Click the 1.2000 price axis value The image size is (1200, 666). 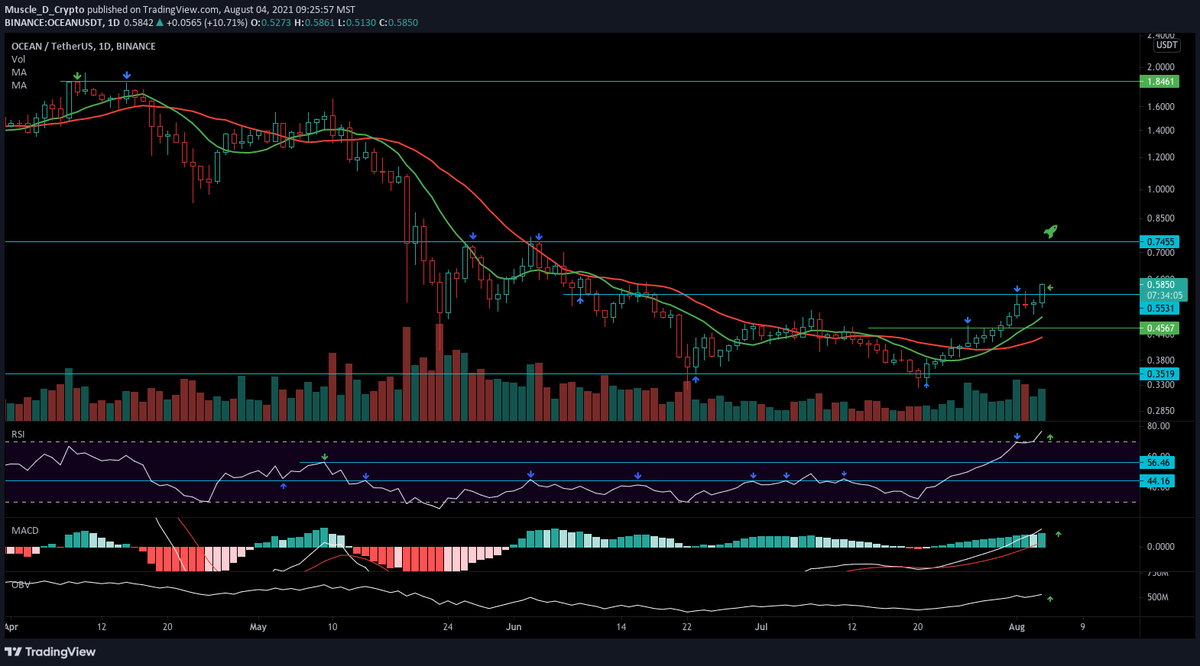(x=1161, y=157)
